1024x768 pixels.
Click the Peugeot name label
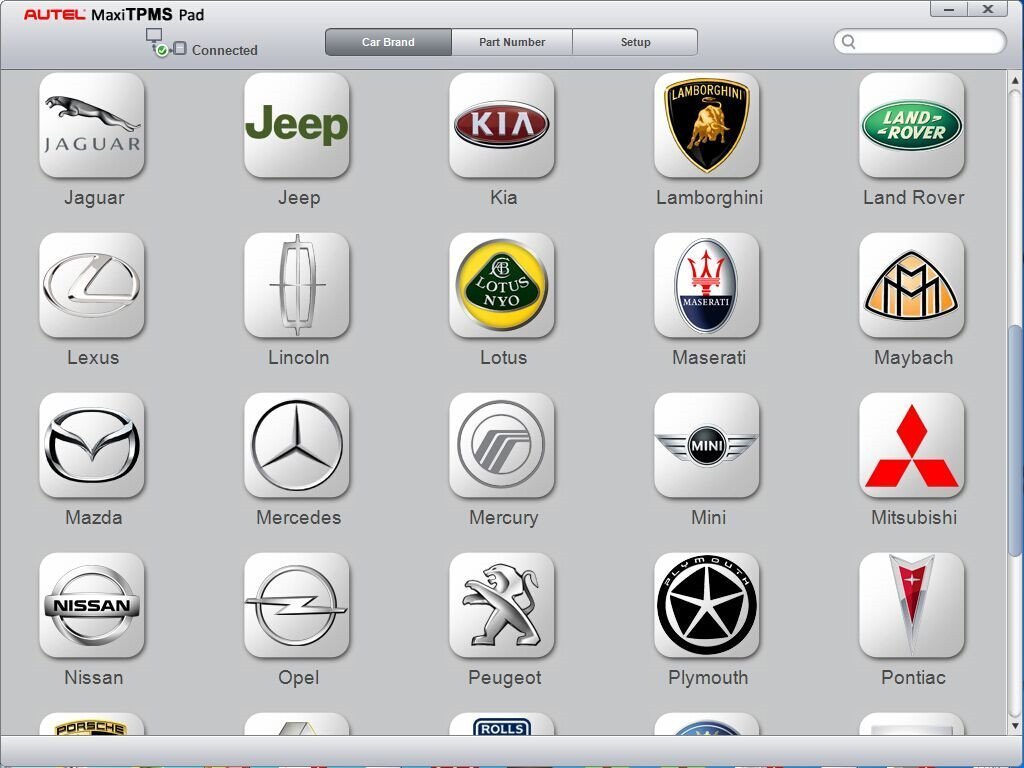pos(505,677)
